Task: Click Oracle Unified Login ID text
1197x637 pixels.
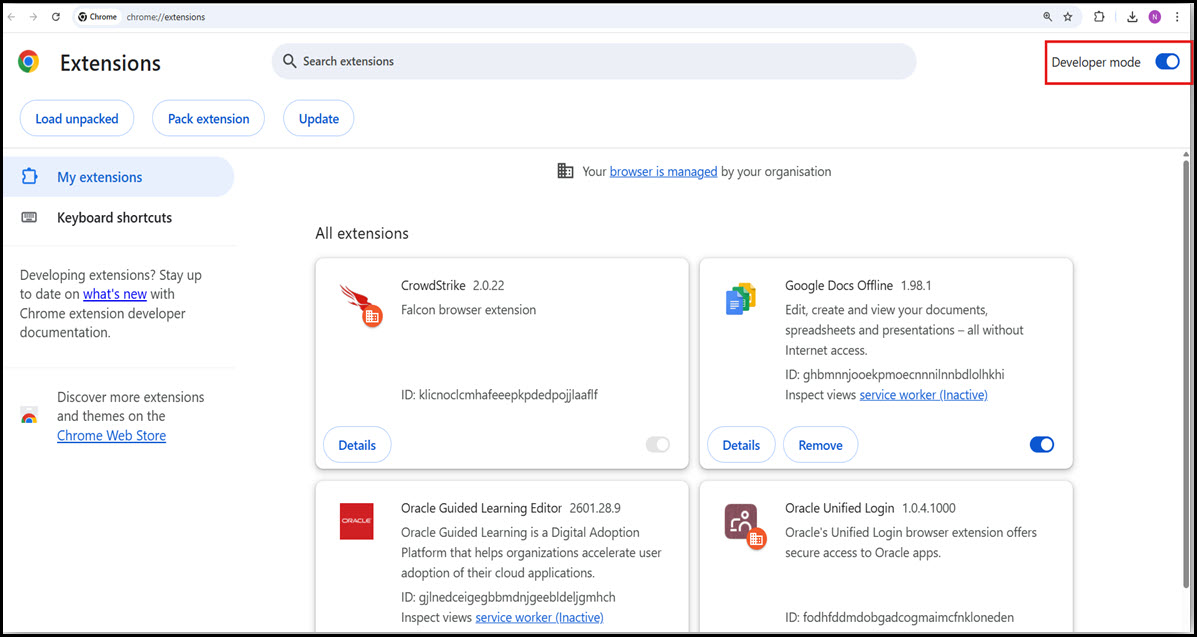Action: (900, 617)
